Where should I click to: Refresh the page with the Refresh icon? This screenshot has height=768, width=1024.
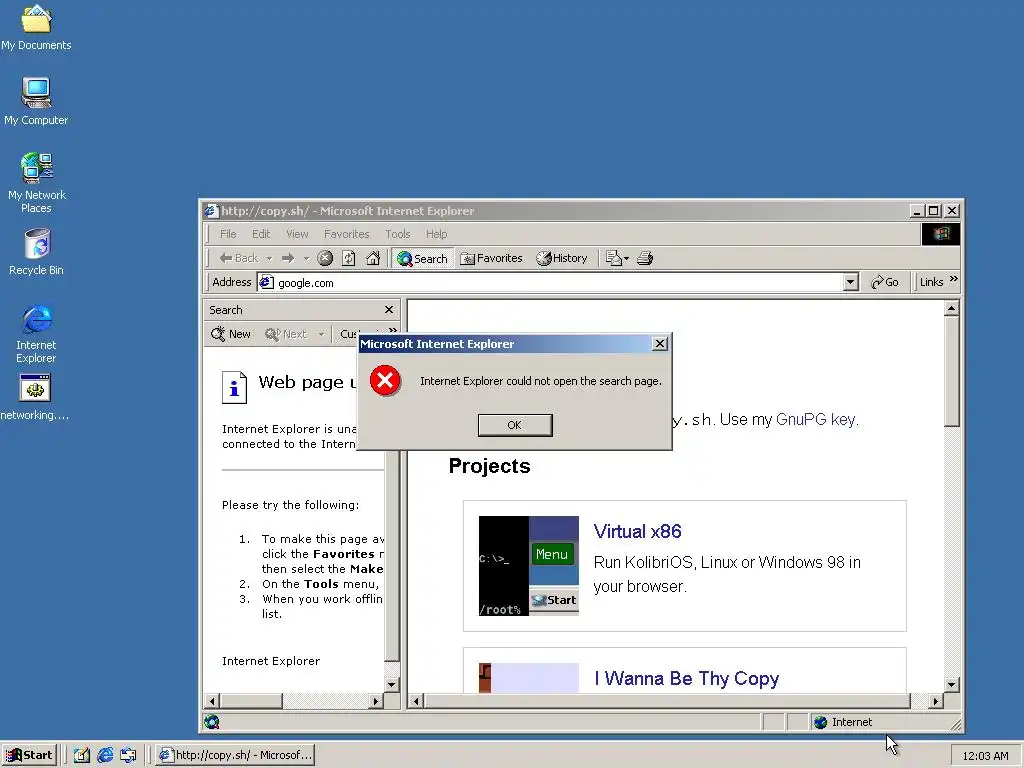coord(349,258)
